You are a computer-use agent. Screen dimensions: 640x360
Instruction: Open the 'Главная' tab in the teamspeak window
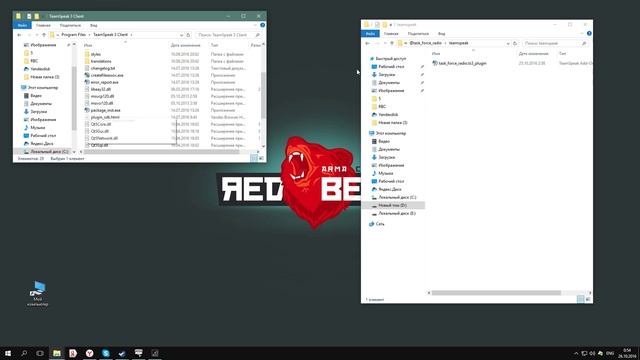(x=391, y=33)
